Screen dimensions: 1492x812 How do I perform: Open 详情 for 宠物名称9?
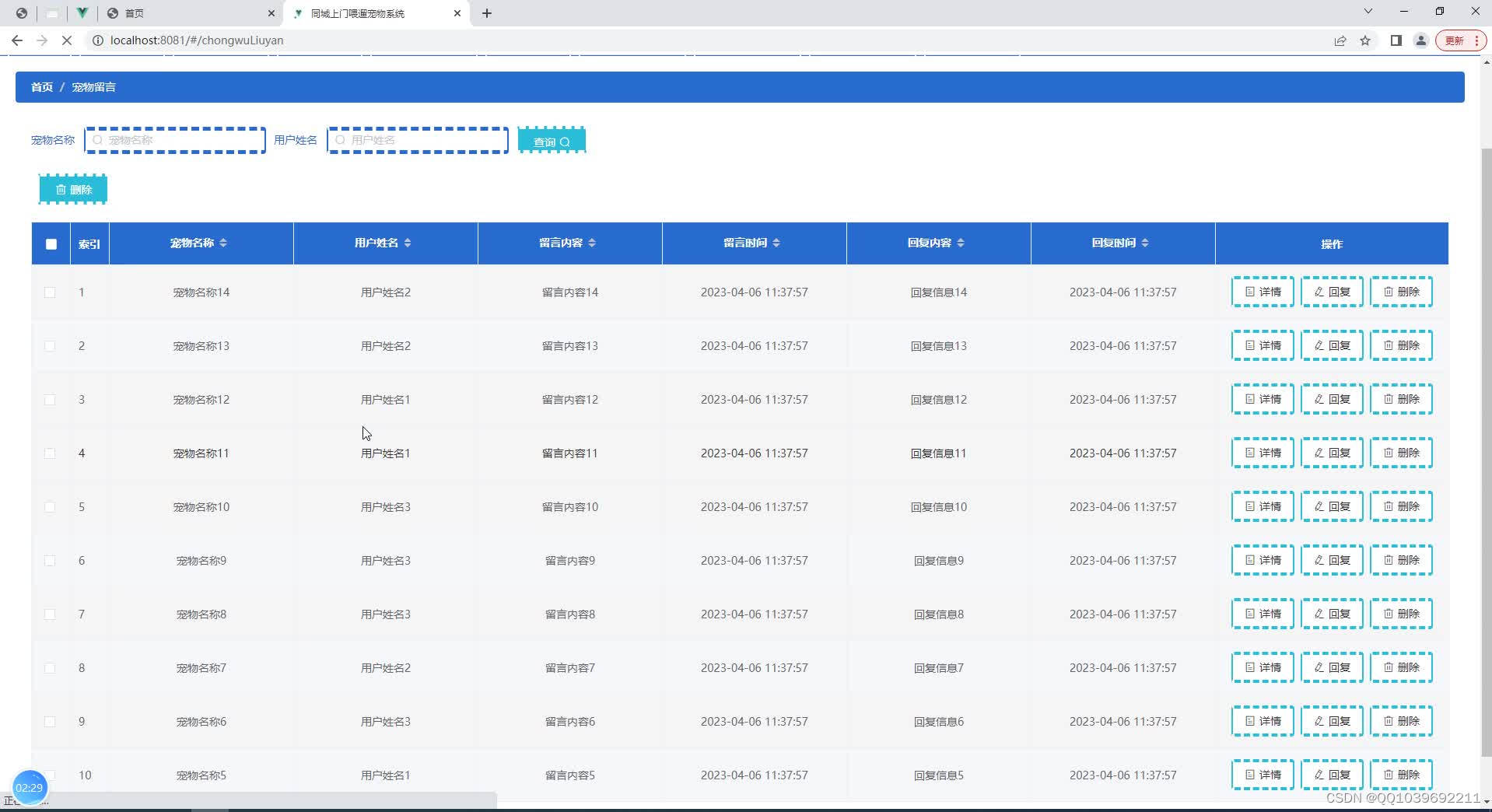1263,560
